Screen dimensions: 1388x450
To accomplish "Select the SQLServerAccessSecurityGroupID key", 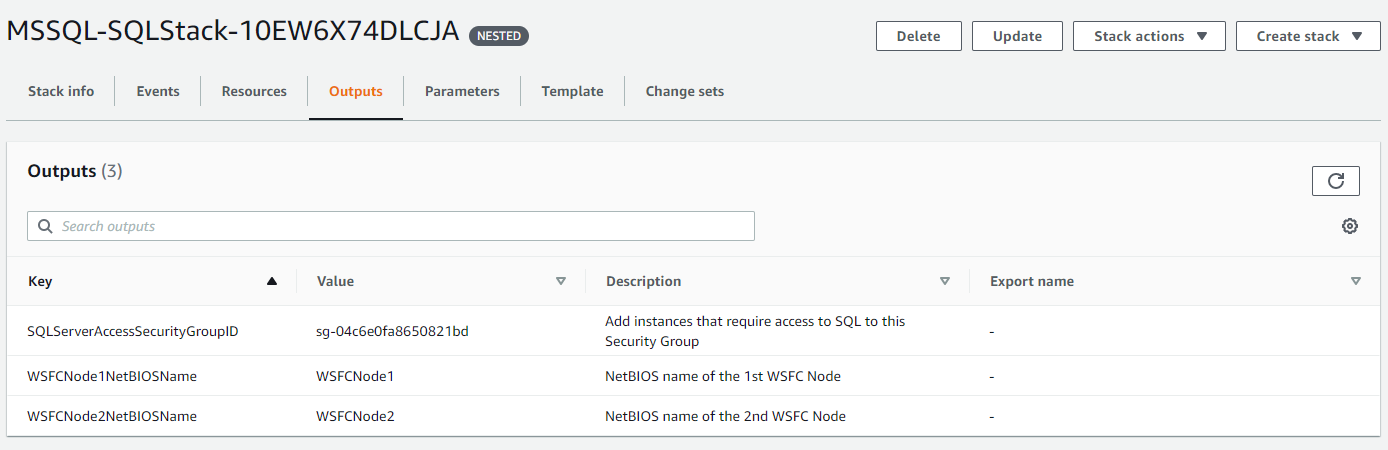I will tap(133, 331).
